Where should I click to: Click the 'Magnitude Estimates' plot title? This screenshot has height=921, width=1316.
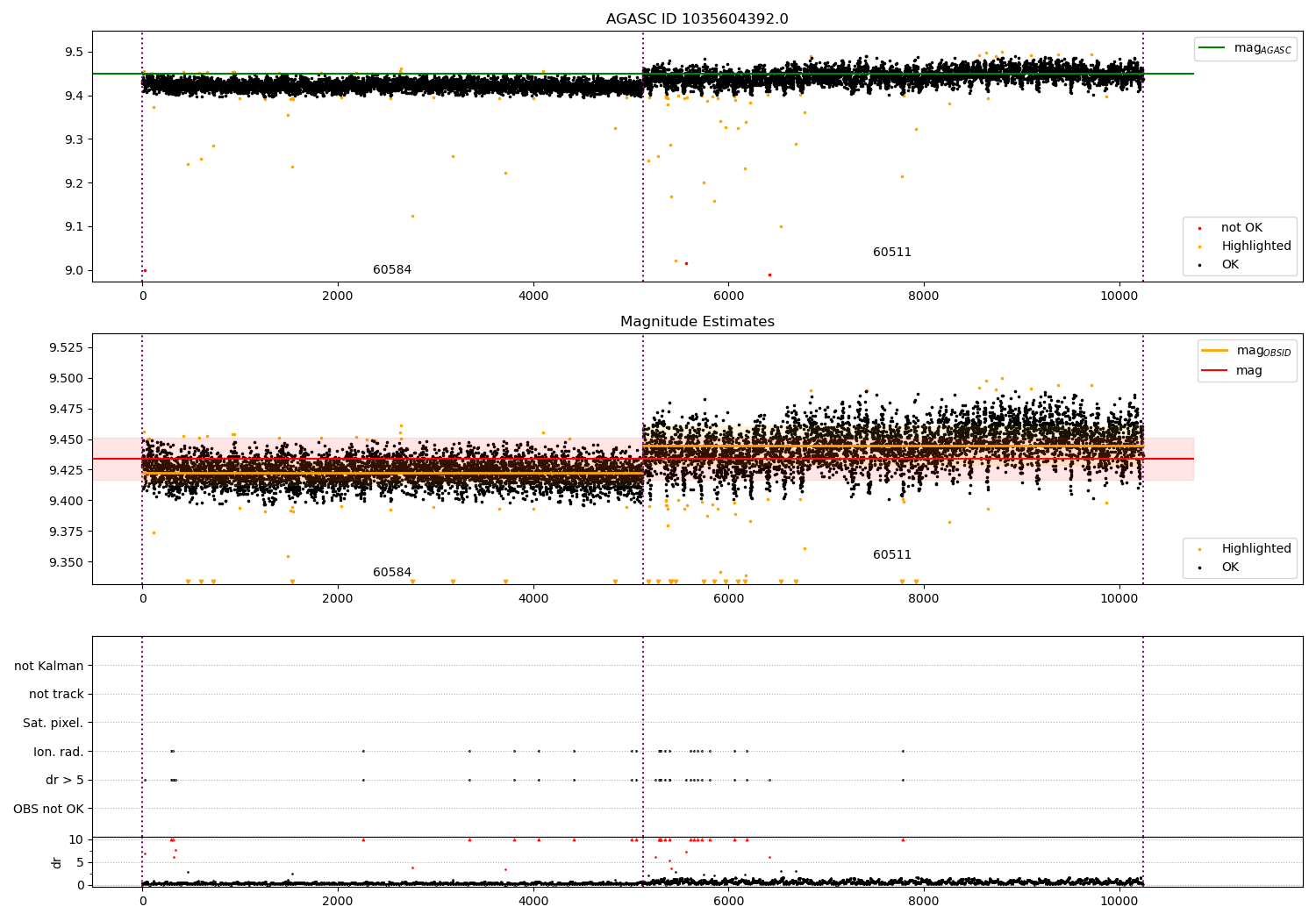click(x=697, y=322)
